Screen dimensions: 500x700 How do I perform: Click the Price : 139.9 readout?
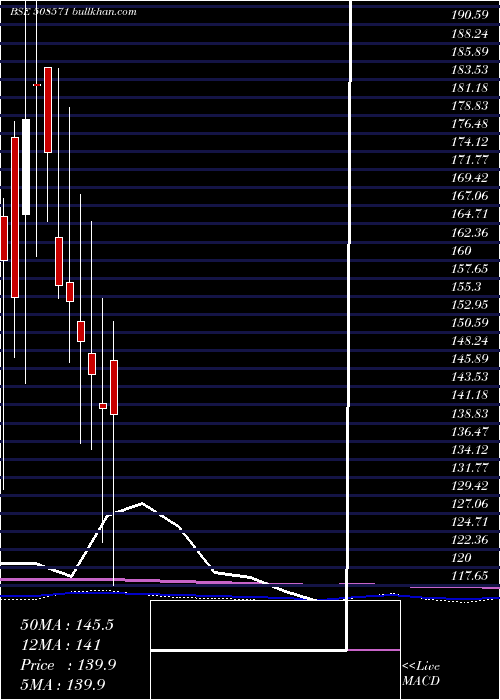(x=68, y=665)
